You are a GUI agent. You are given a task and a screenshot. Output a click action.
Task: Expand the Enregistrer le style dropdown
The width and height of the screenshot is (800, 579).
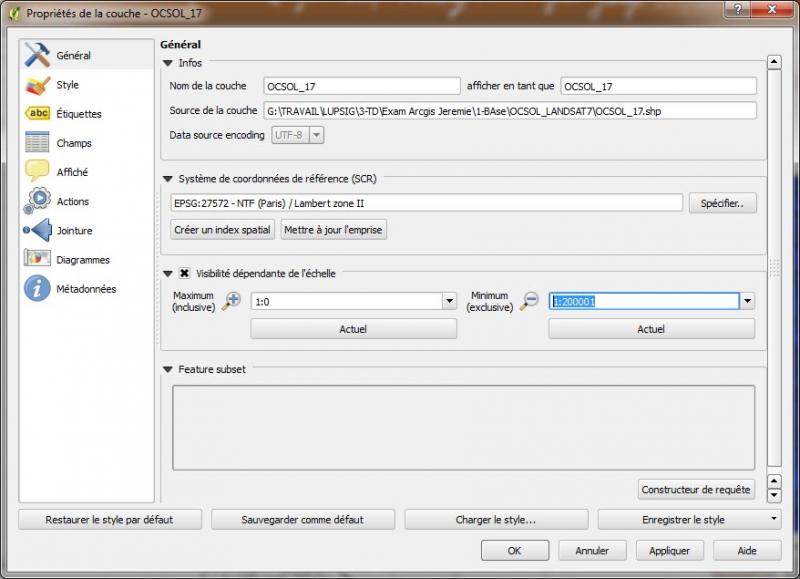coord(774,520)
